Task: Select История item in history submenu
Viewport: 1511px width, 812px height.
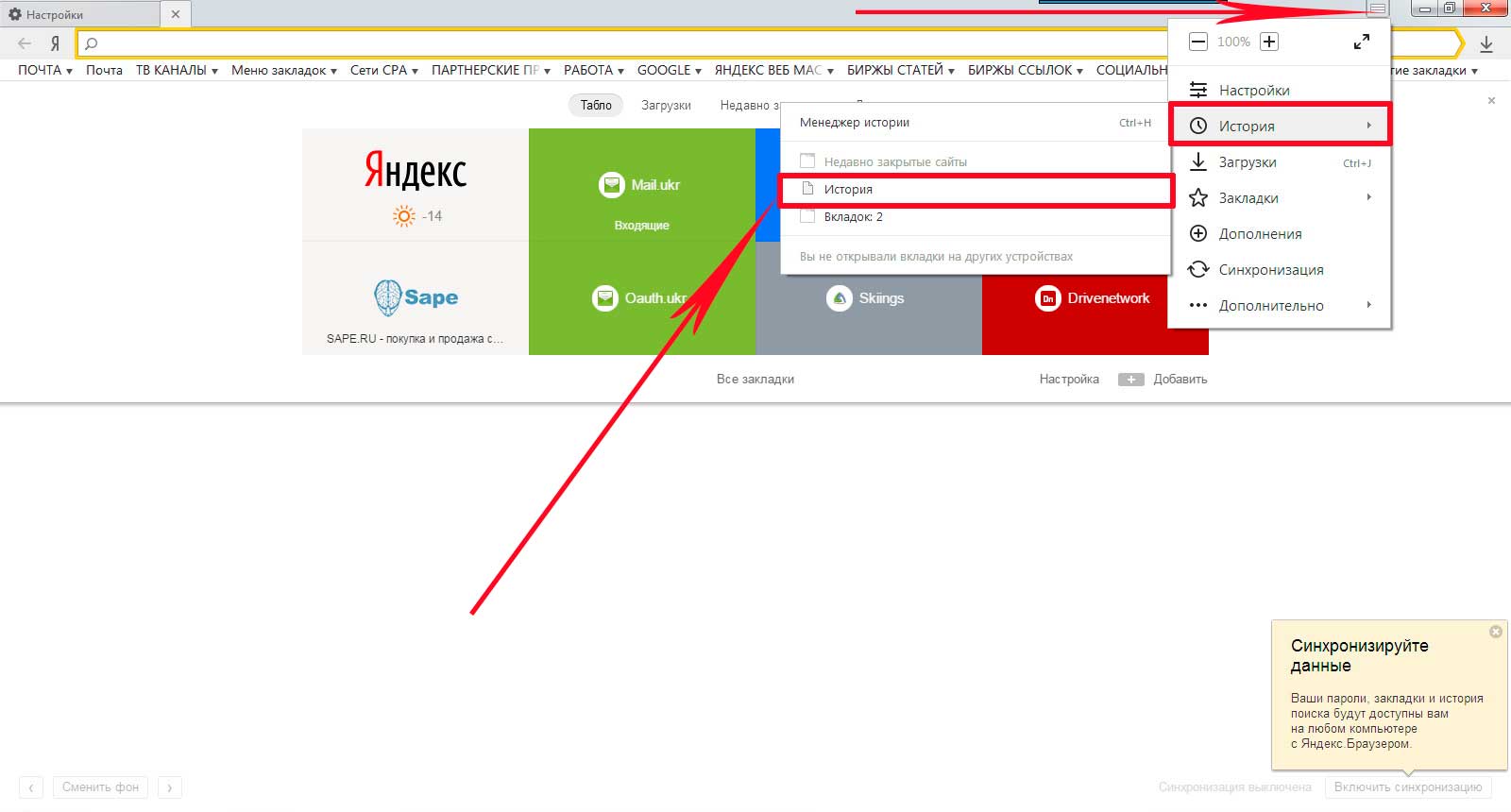Action: click(x=976, y=189)
